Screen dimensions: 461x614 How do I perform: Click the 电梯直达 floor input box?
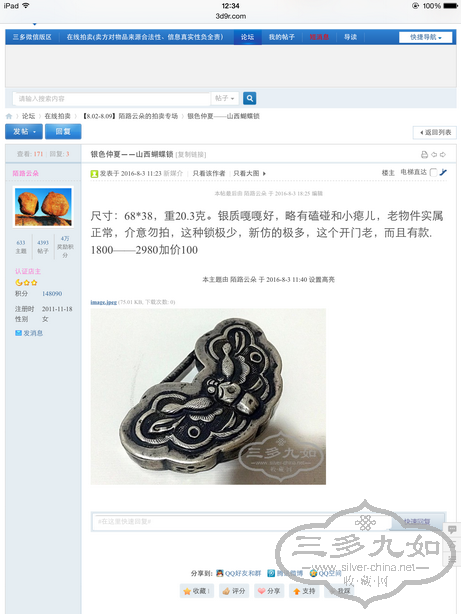(433, 173)
